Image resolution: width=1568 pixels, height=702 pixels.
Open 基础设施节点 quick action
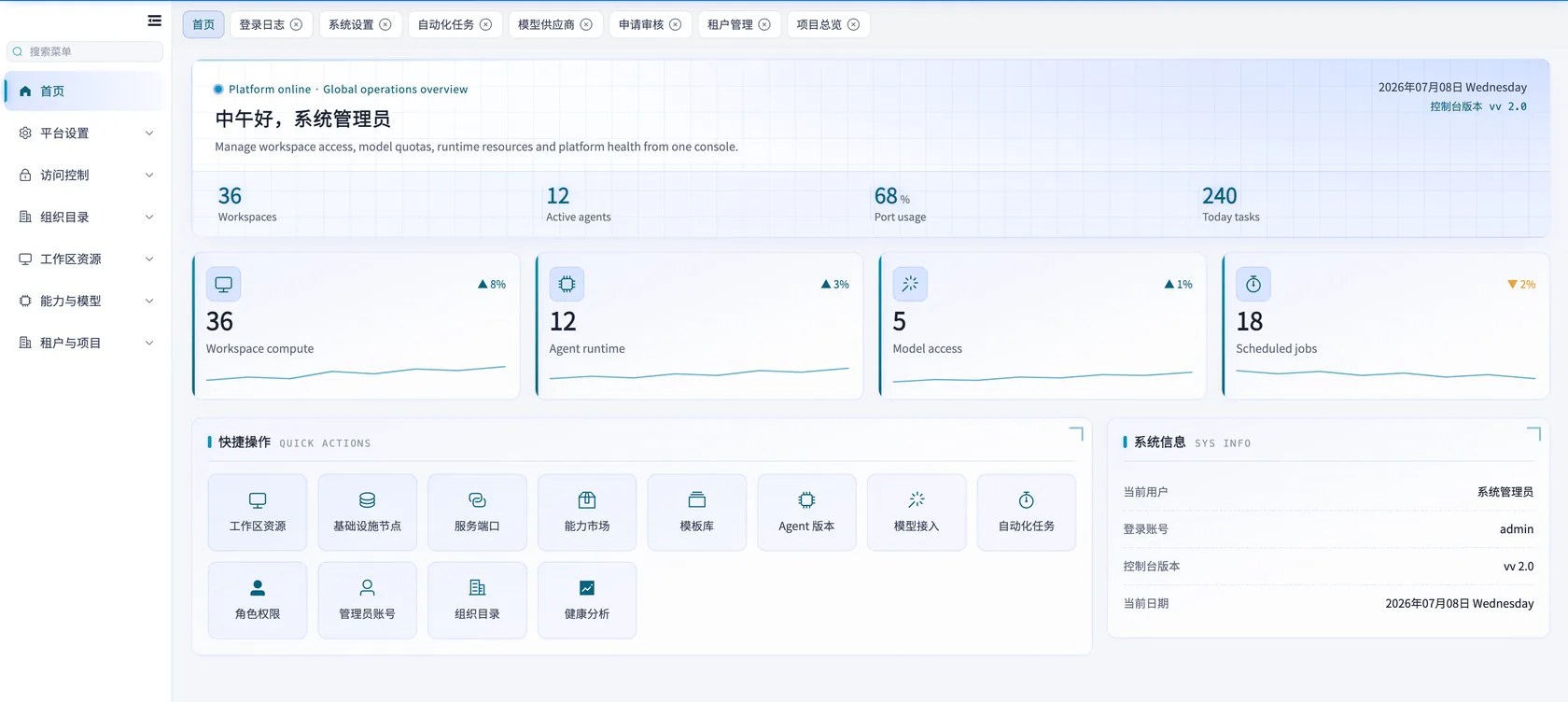pos(368,512)
